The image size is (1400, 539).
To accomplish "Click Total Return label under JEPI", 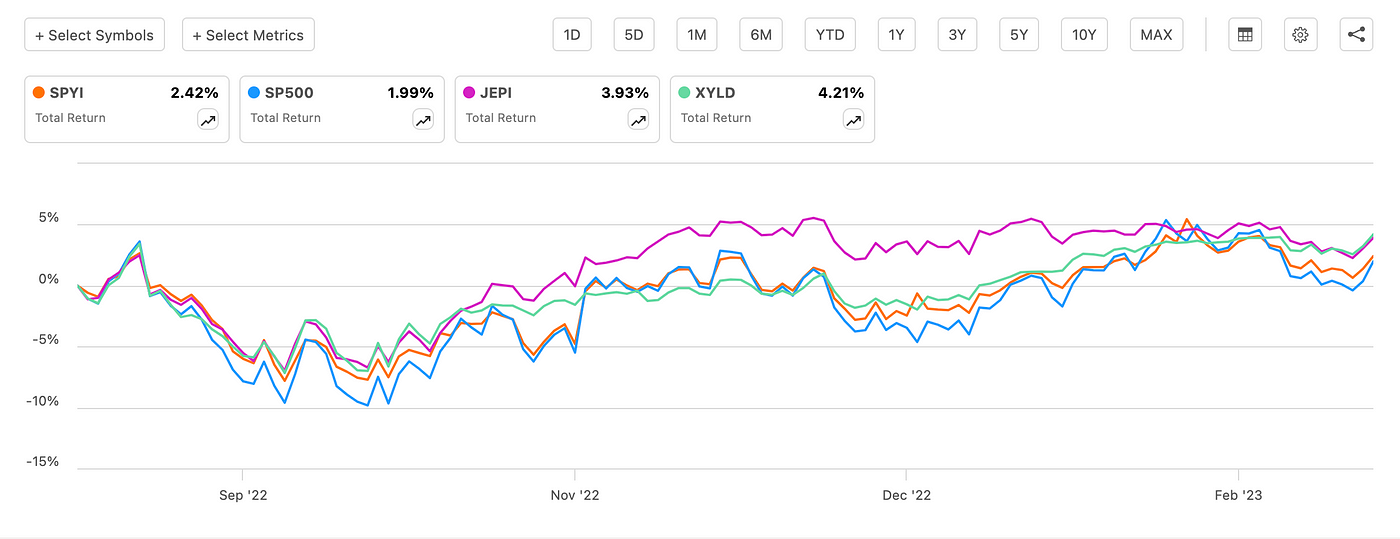I will coord(501,118).
